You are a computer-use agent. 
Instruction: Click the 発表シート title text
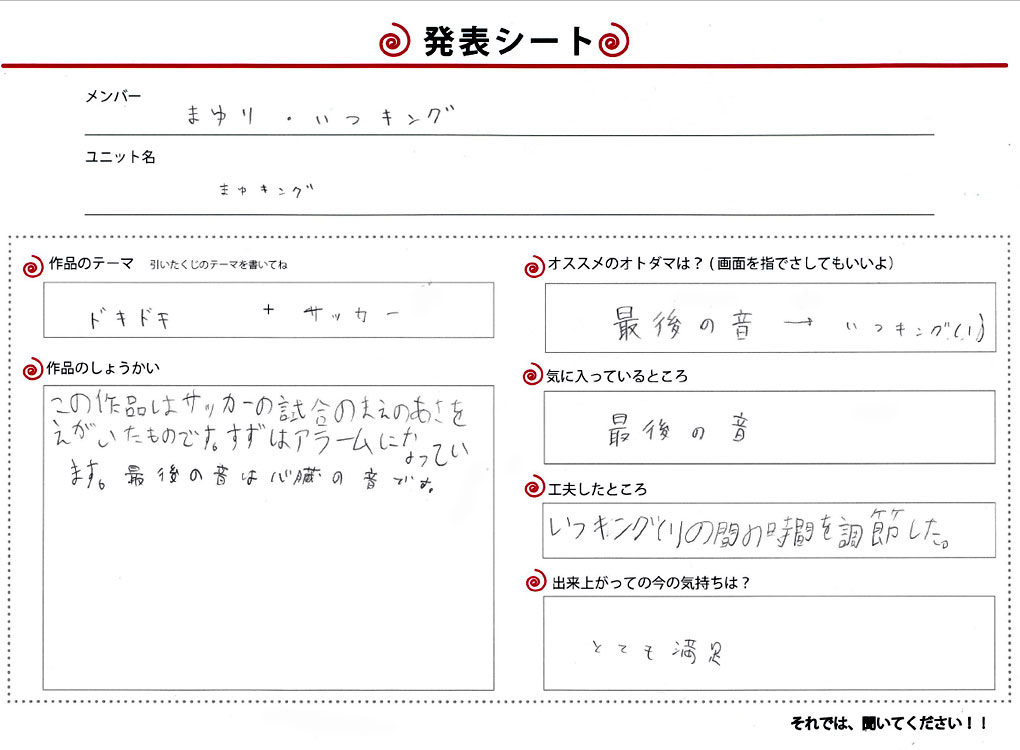click(507, 42)
